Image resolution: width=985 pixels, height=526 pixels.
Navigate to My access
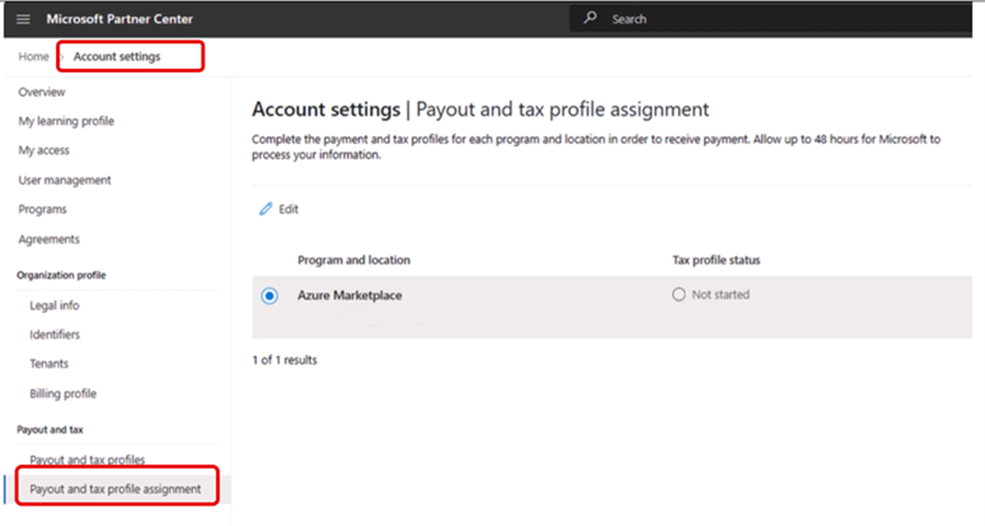pos(44,150)
